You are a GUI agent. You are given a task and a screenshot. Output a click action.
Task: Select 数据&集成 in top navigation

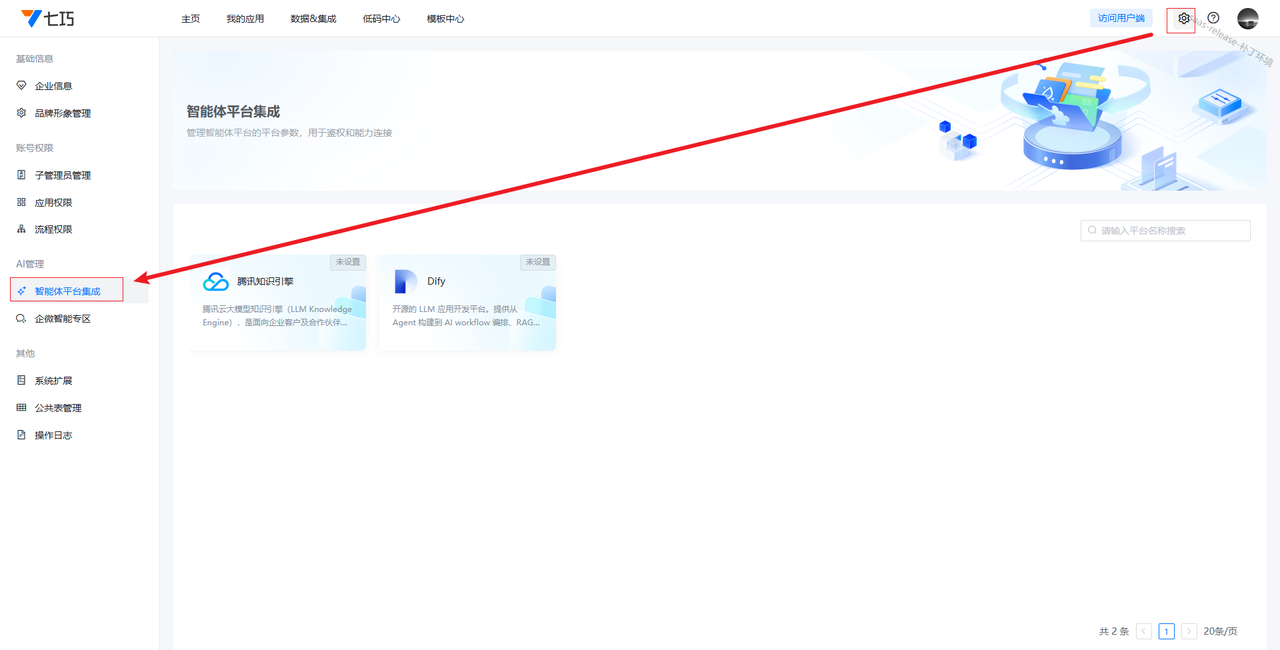coord(313,19)
